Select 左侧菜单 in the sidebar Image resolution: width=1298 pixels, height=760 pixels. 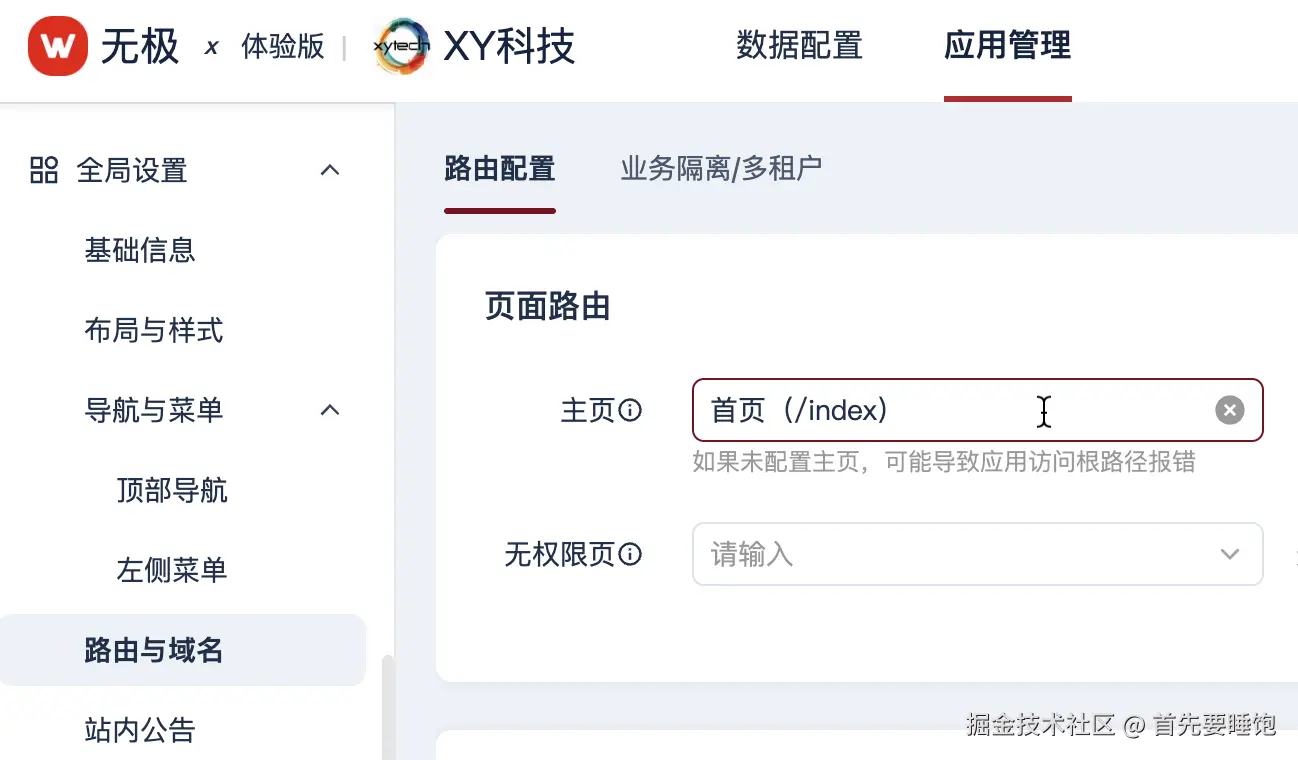pos(172,570)
